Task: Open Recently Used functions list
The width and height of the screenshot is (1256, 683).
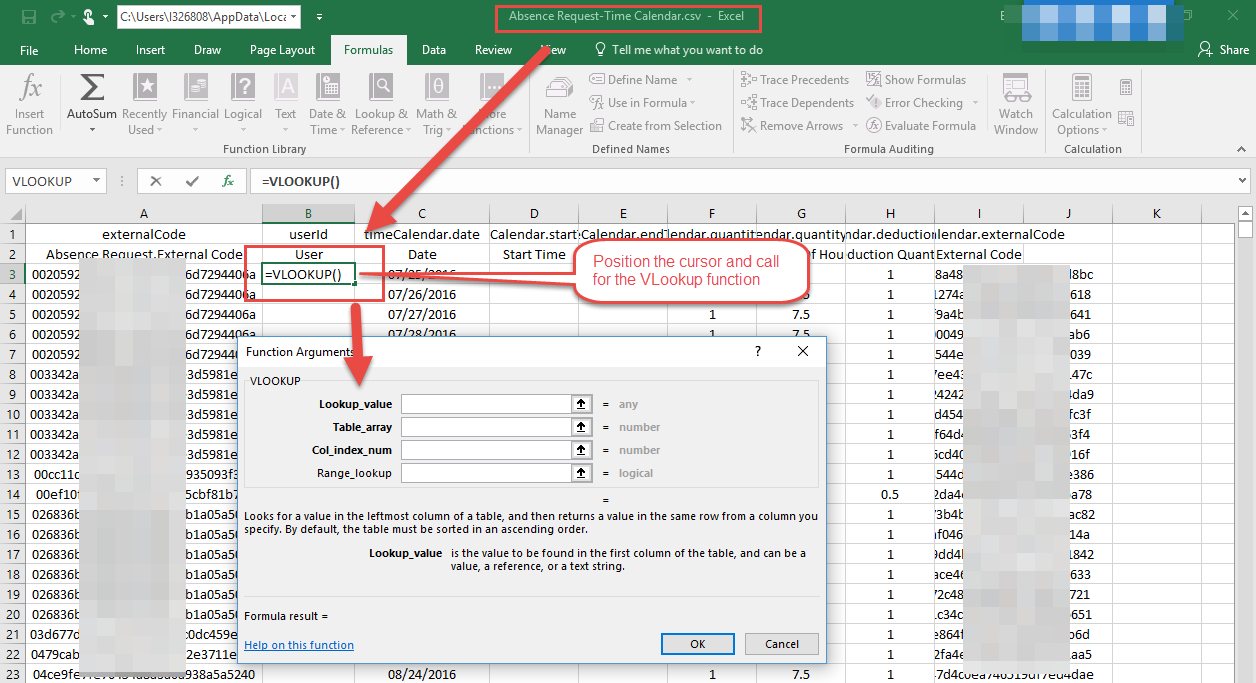Action: pos(145,105)
